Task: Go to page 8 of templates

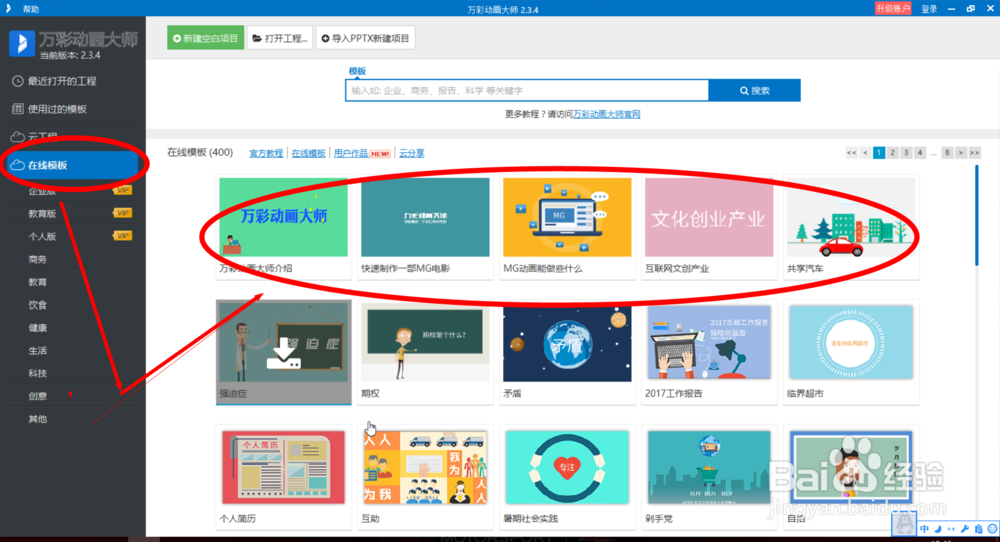Action: (x=947, y=152)
